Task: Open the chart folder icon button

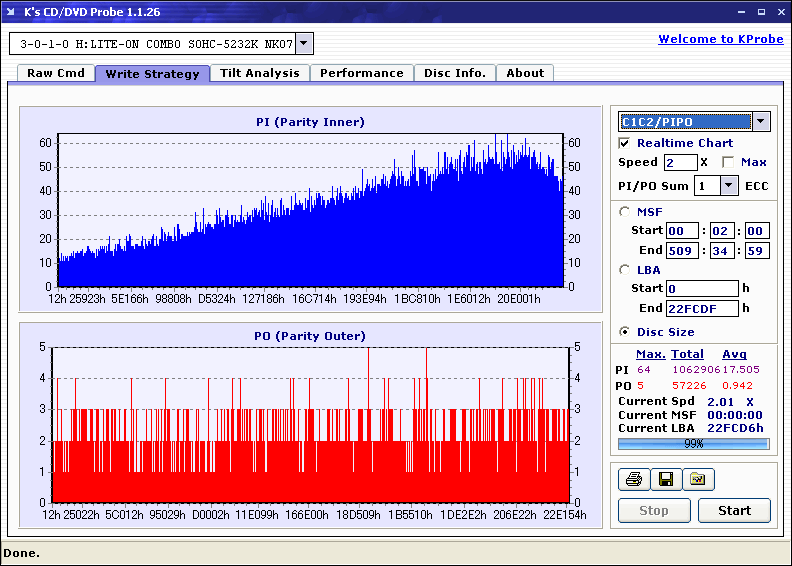Action: tap(698, 480)
